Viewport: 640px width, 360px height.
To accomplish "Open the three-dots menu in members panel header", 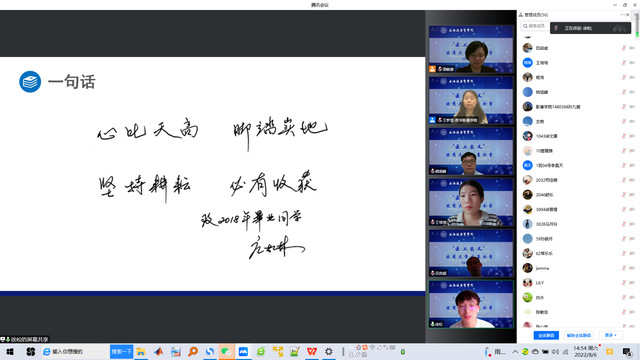I will coord(622,15).
